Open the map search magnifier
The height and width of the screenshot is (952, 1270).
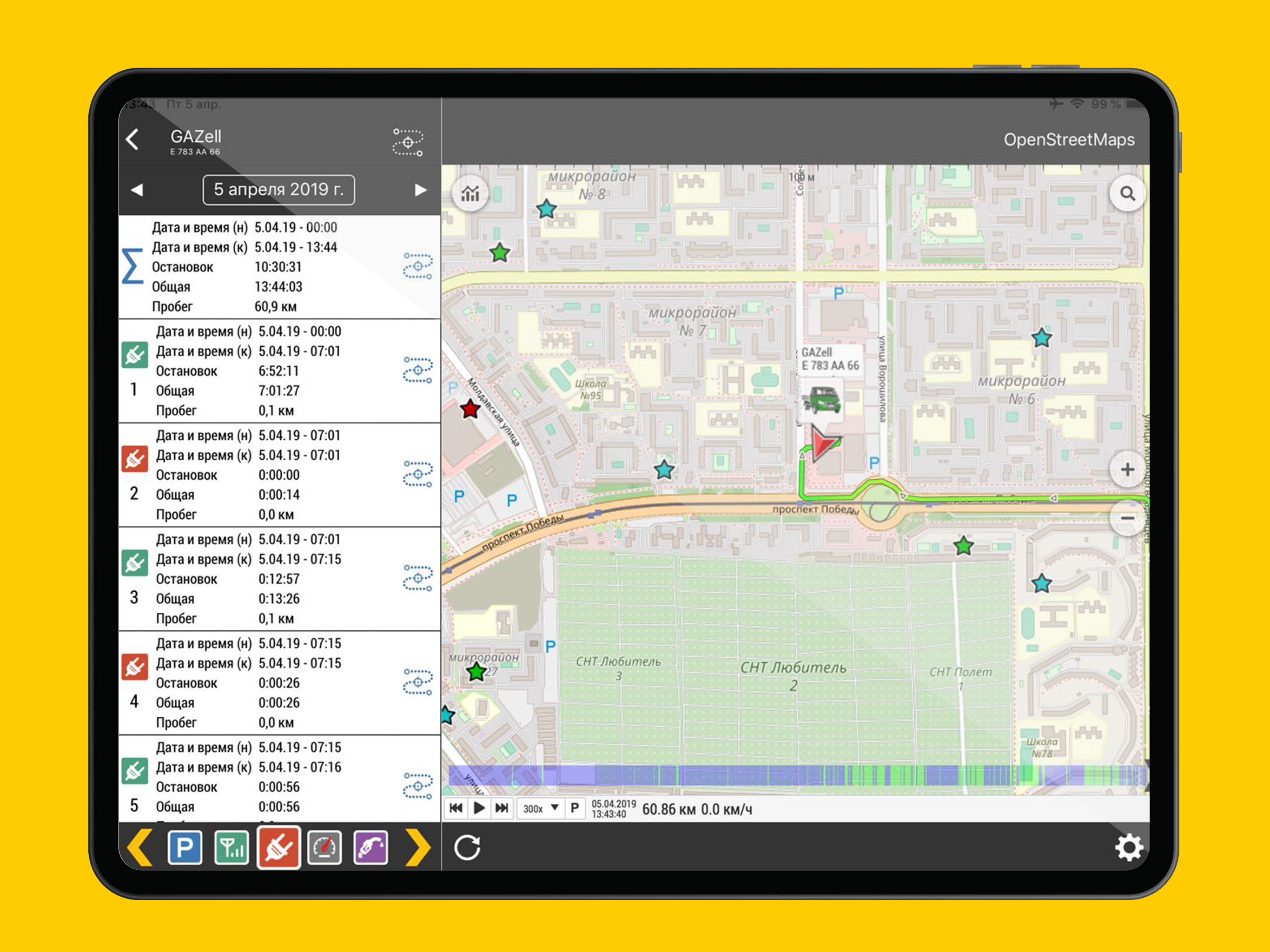[x=1128, y=193]
